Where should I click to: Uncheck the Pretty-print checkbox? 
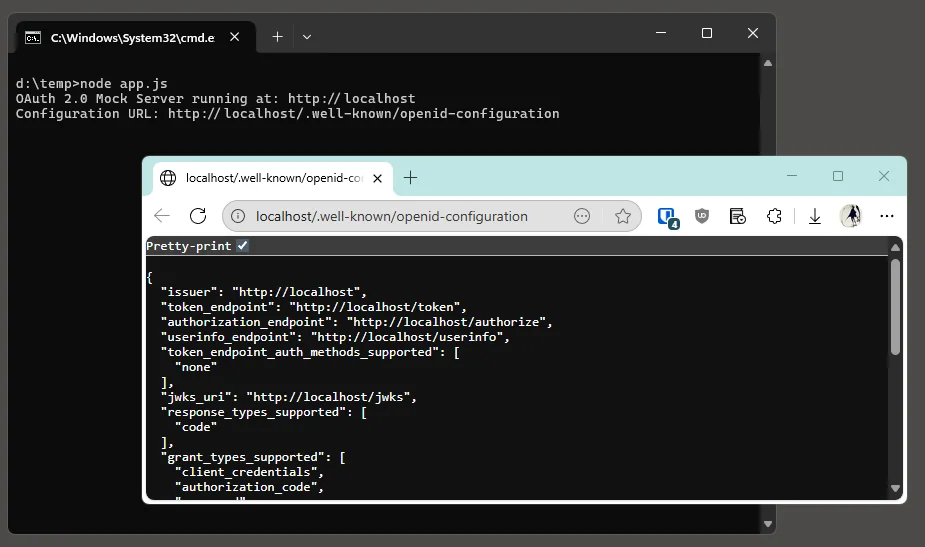tap(243, 246)
